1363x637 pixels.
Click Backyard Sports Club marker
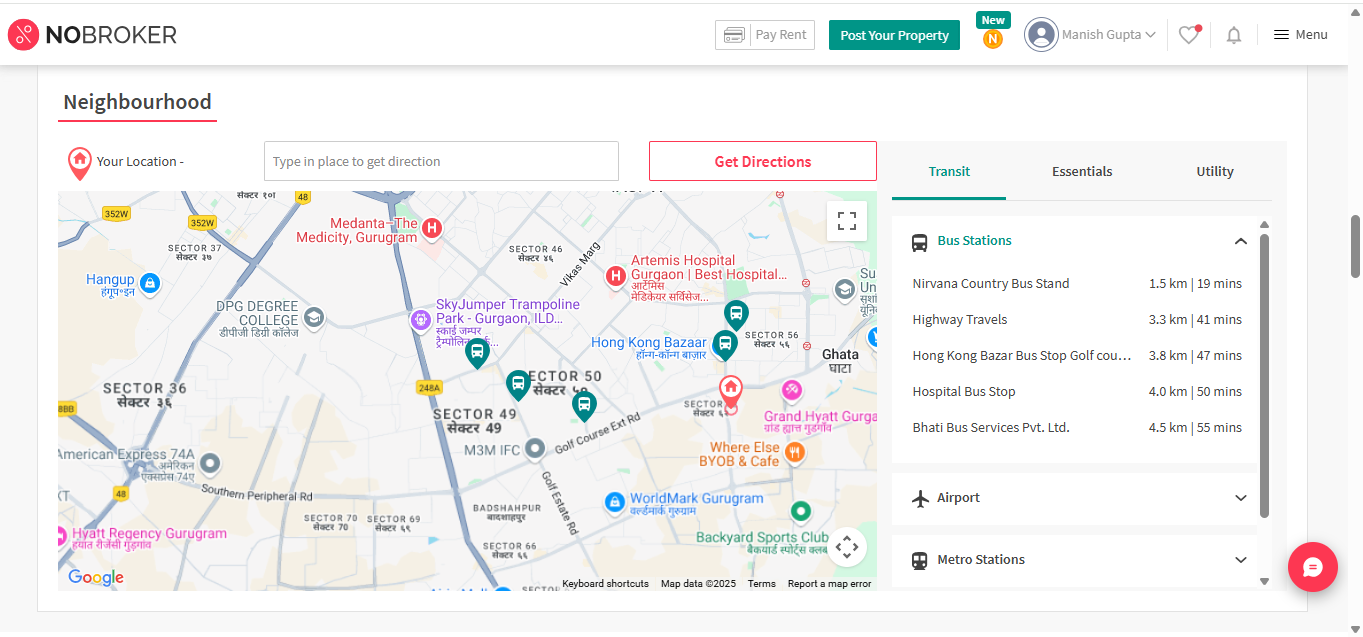tap(800, 511)
